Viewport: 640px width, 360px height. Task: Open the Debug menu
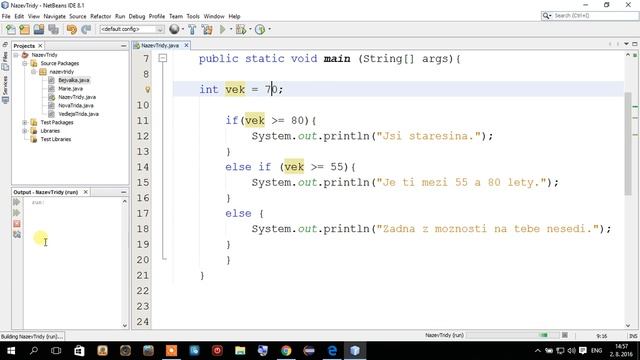point(137,16)
